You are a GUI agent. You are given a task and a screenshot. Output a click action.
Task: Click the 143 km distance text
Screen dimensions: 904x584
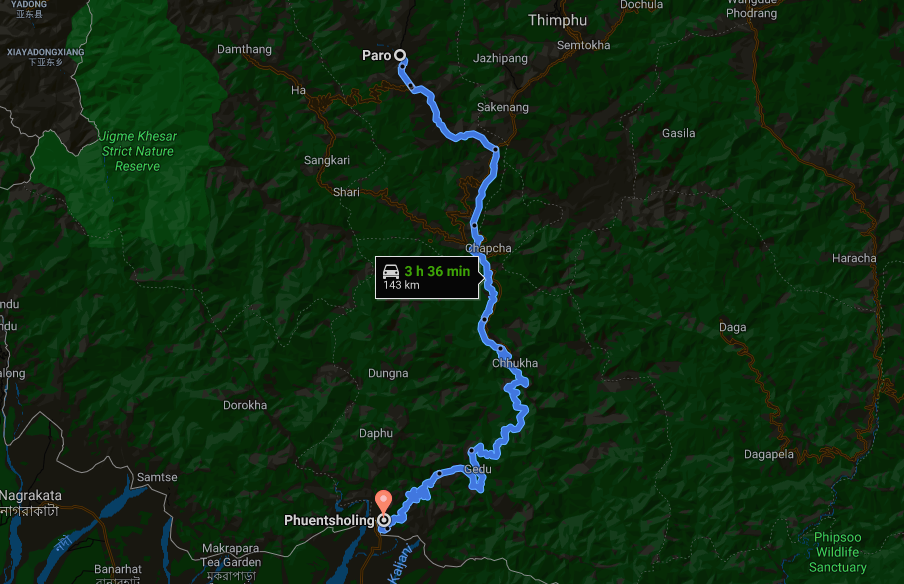(x=401, y=285)
